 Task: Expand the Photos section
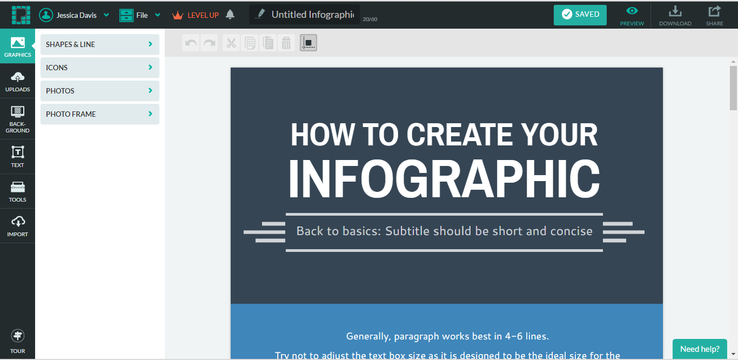point(100,91)
